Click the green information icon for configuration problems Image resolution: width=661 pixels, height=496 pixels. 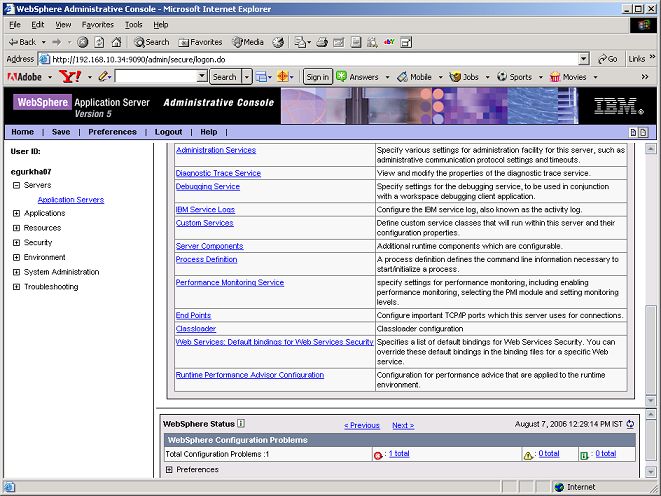coord(584,455)
